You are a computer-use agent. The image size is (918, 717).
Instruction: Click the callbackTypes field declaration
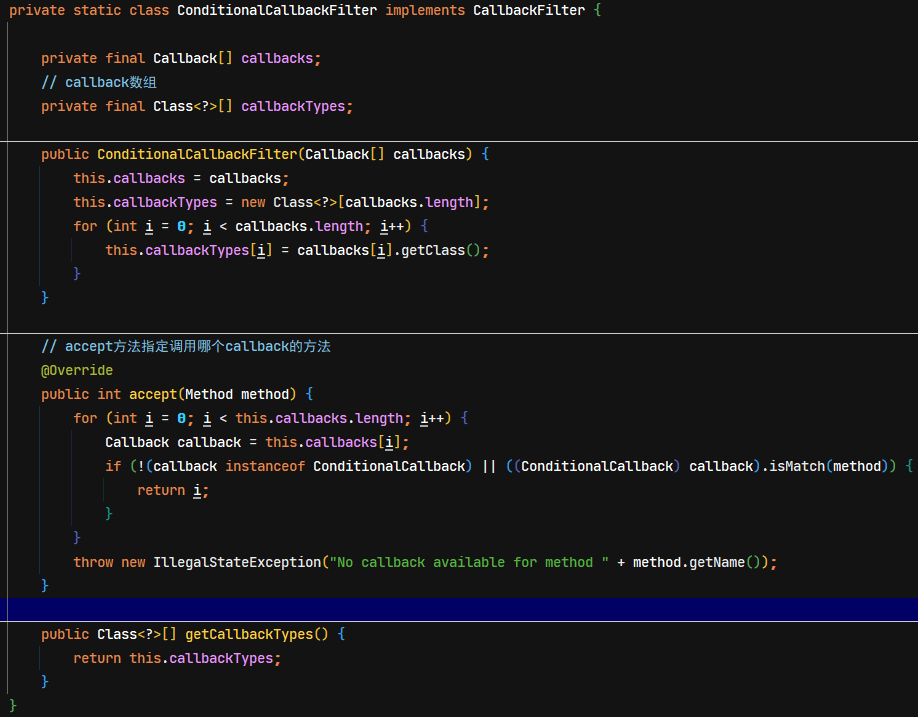(293, 107)
